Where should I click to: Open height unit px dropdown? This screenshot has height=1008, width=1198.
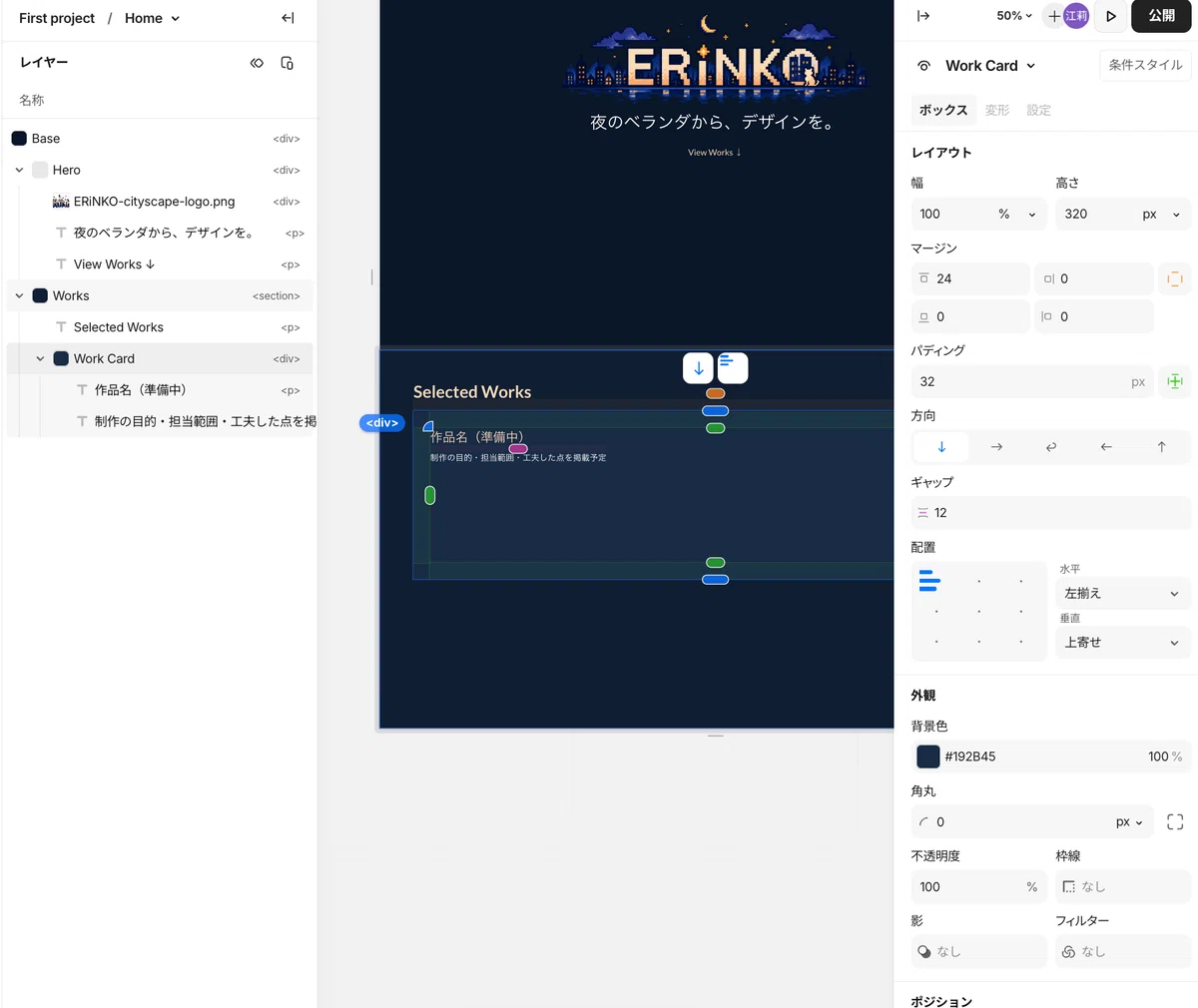point(1162,214)
